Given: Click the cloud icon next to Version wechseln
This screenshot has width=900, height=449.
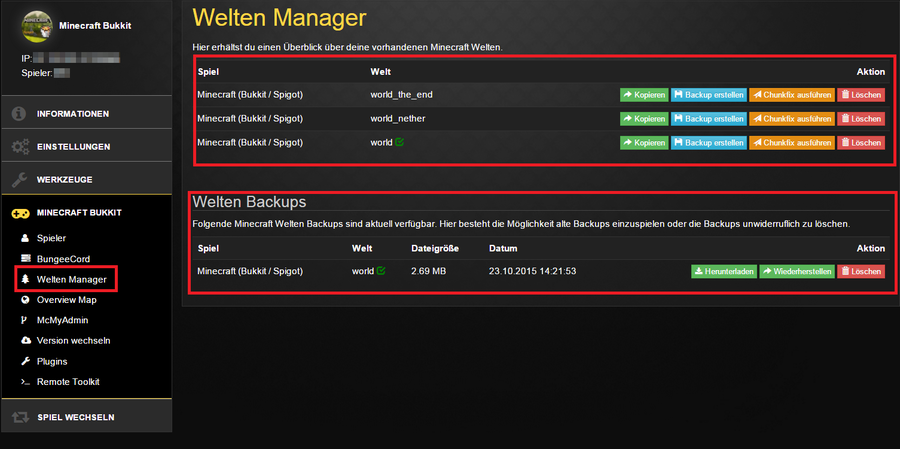Looking at the screenshot, I should [25, 340].
